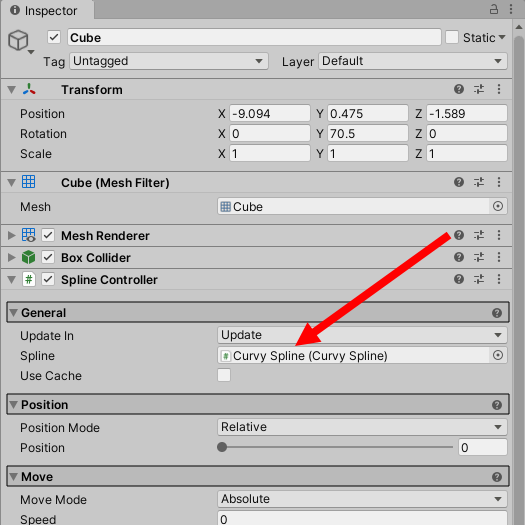Toggle the Cube active checkbox
This screenshot has height=525, width=525.
[x=54, y=37]
